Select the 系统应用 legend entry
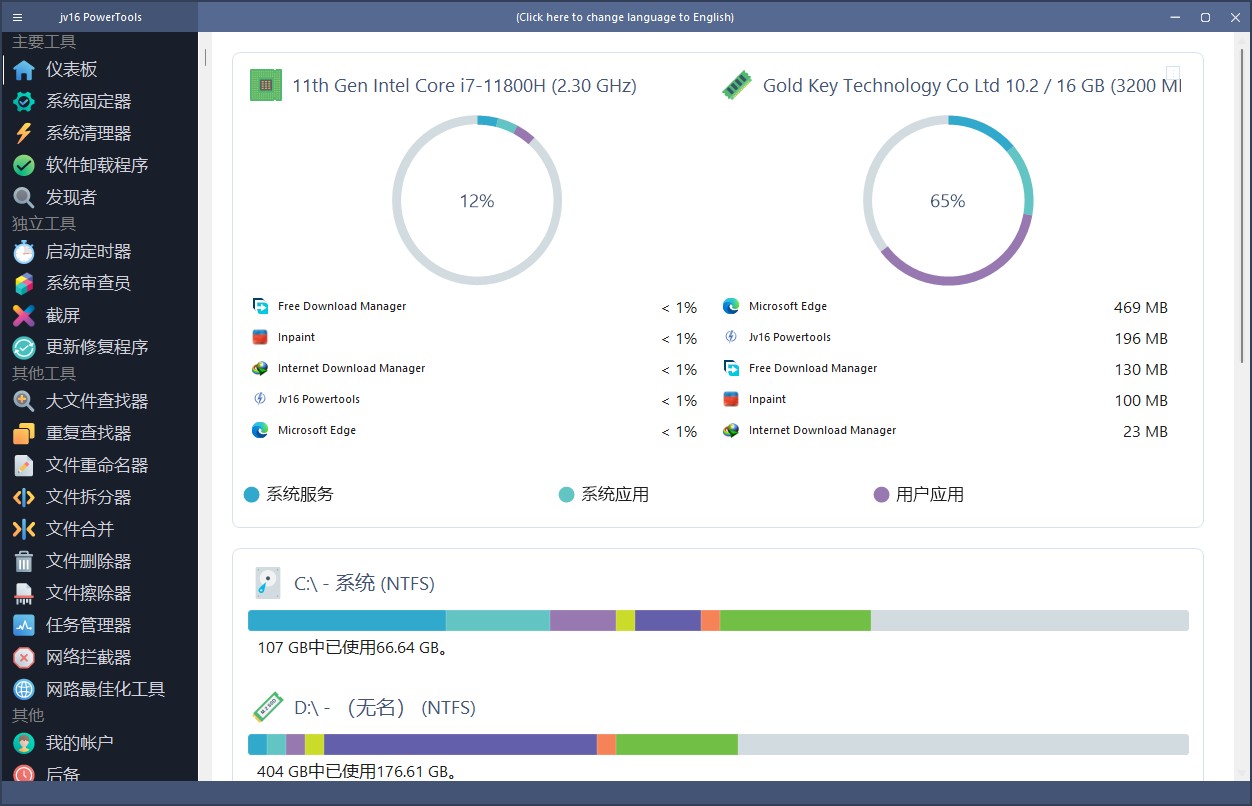 [x=604, y=494]
